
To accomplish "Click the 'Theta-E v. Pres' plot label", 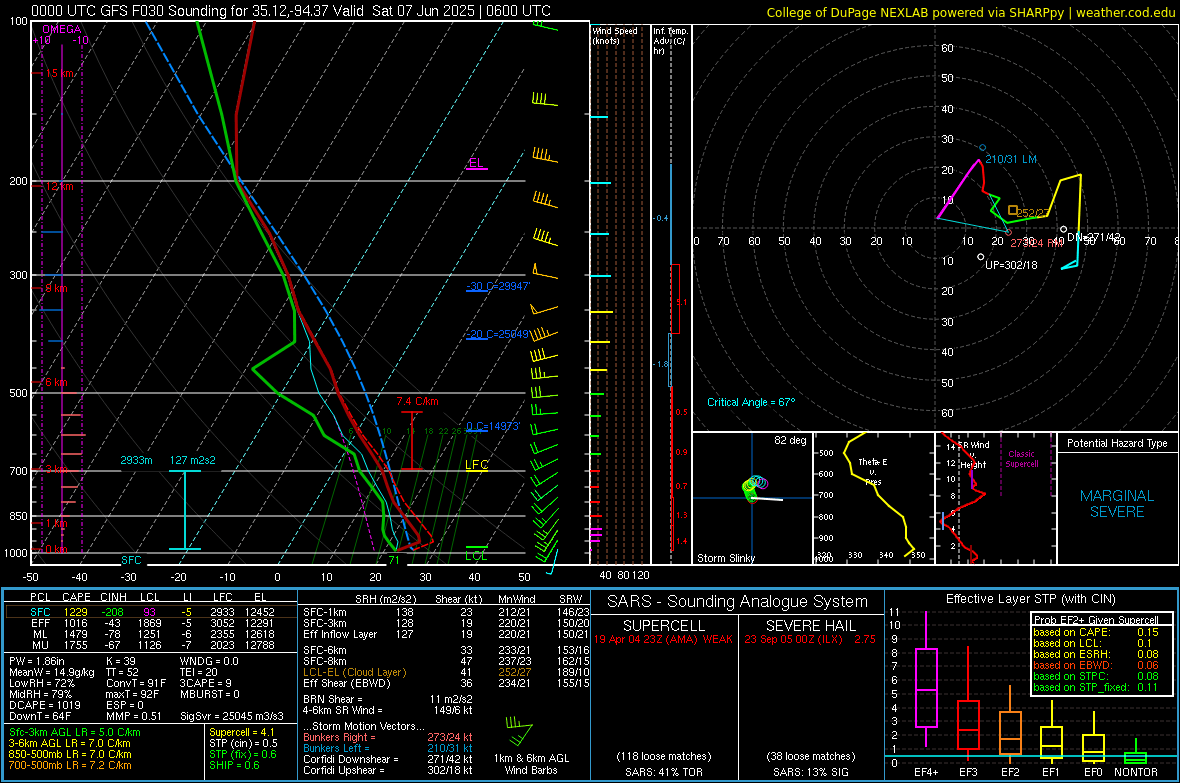I will pyautogui.click(x=873, y=471).
